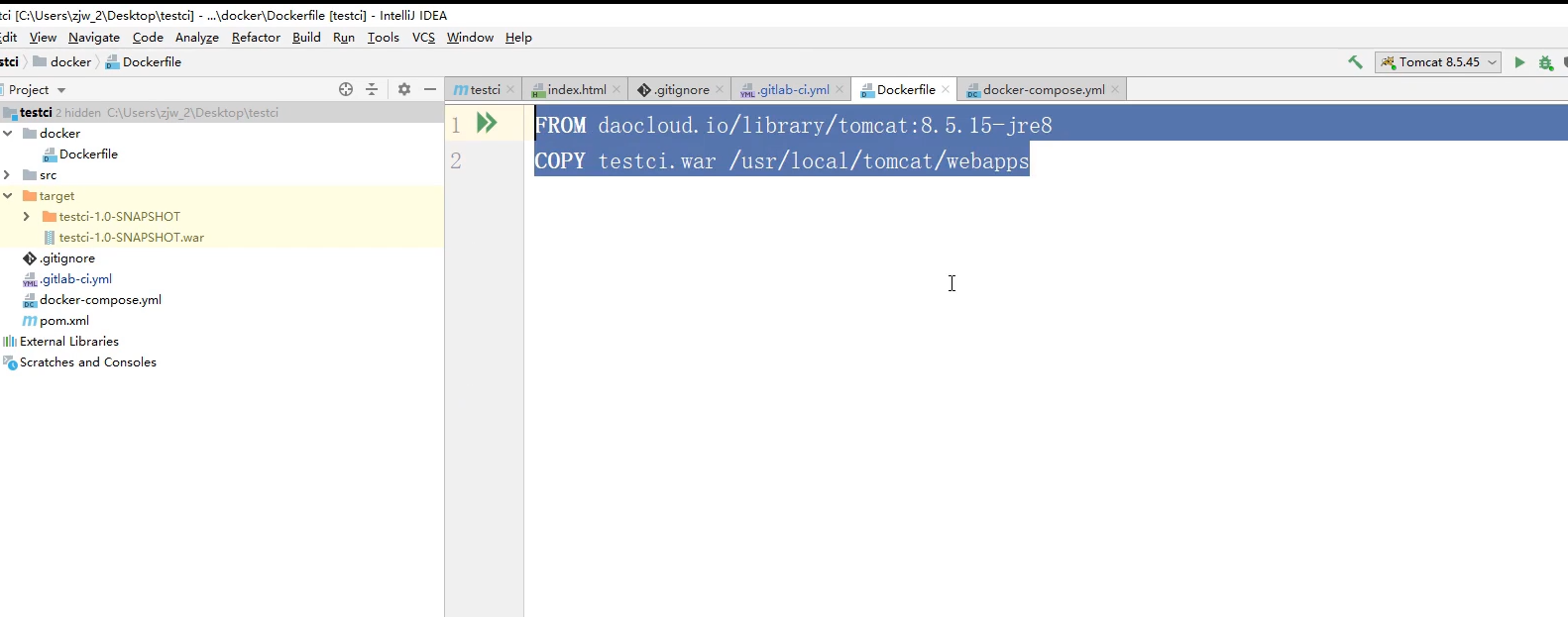This screenshot has width=1568, height=617.
Task: Hide the Project tool window
Action: coord(430,89)
